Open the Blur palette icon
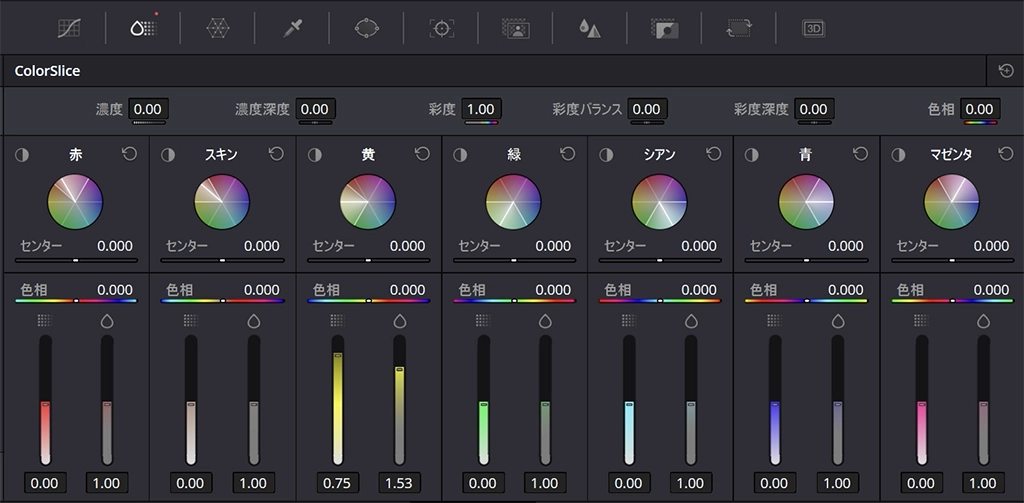This screenshot has width=1024, height=503. coord(590,28)
